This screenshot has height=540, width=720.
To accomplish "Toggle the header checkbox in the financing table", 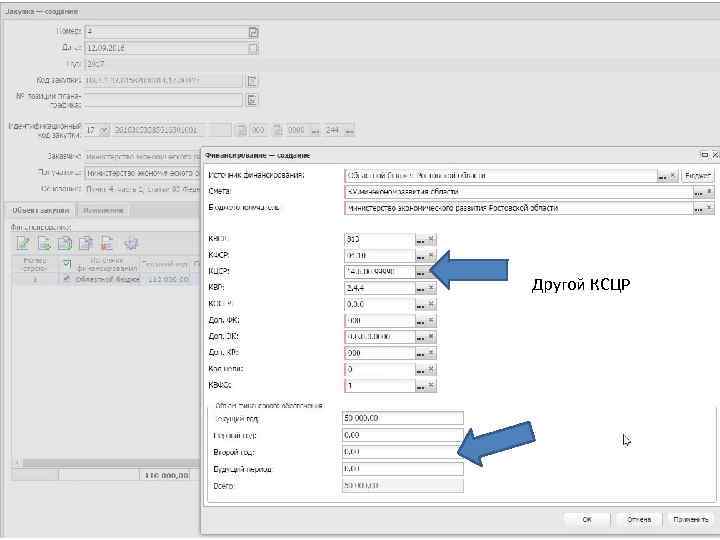I will (67, 263).
